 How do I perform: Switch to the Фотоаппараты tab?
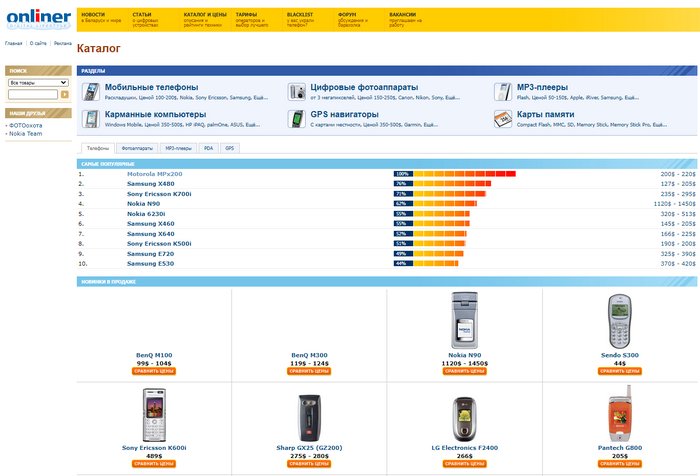[x=137, y=148]
